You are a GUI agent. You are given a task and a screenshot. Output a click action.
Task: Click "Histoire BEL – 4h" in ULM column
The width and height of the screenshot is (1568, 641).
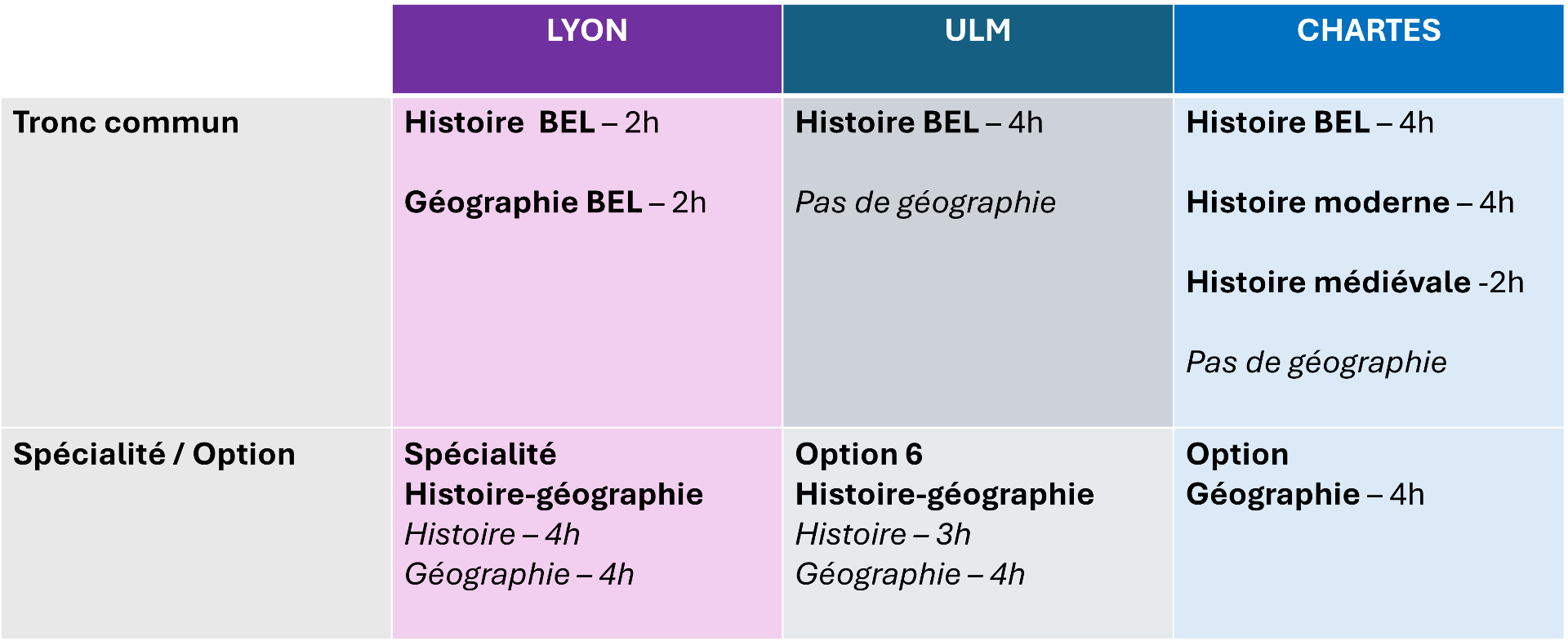coord(919,122)
